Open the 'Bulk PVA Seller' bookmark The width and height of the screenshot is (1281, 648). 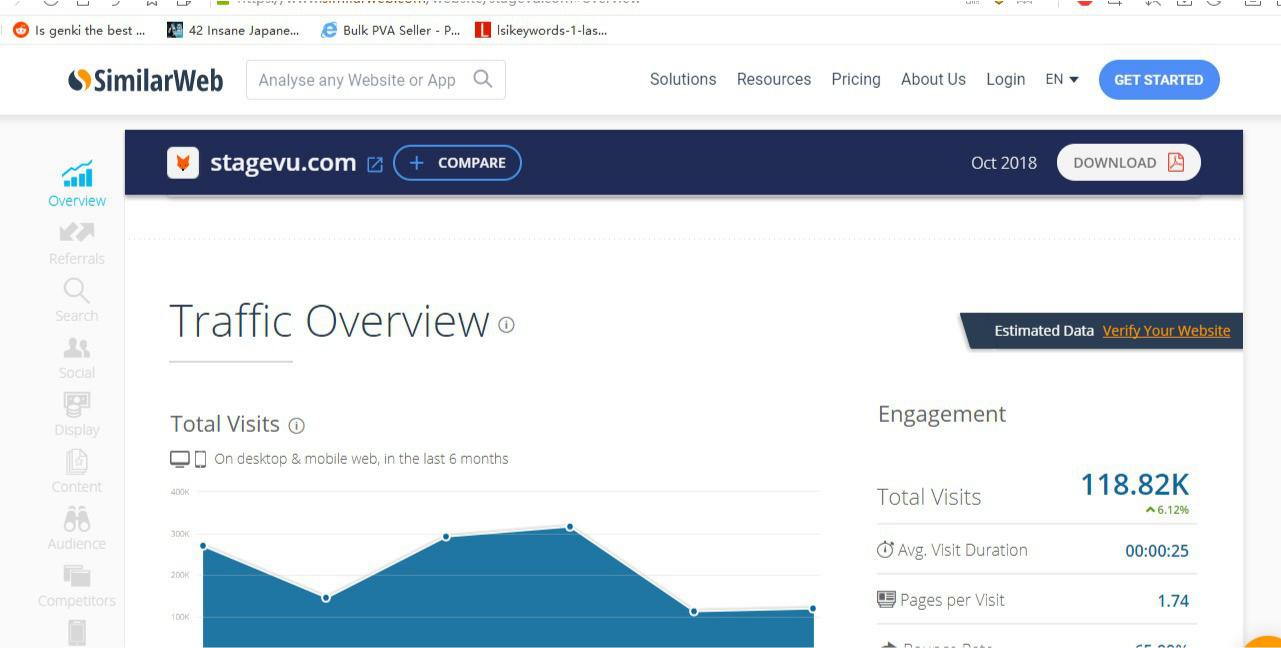click(390, 30)
